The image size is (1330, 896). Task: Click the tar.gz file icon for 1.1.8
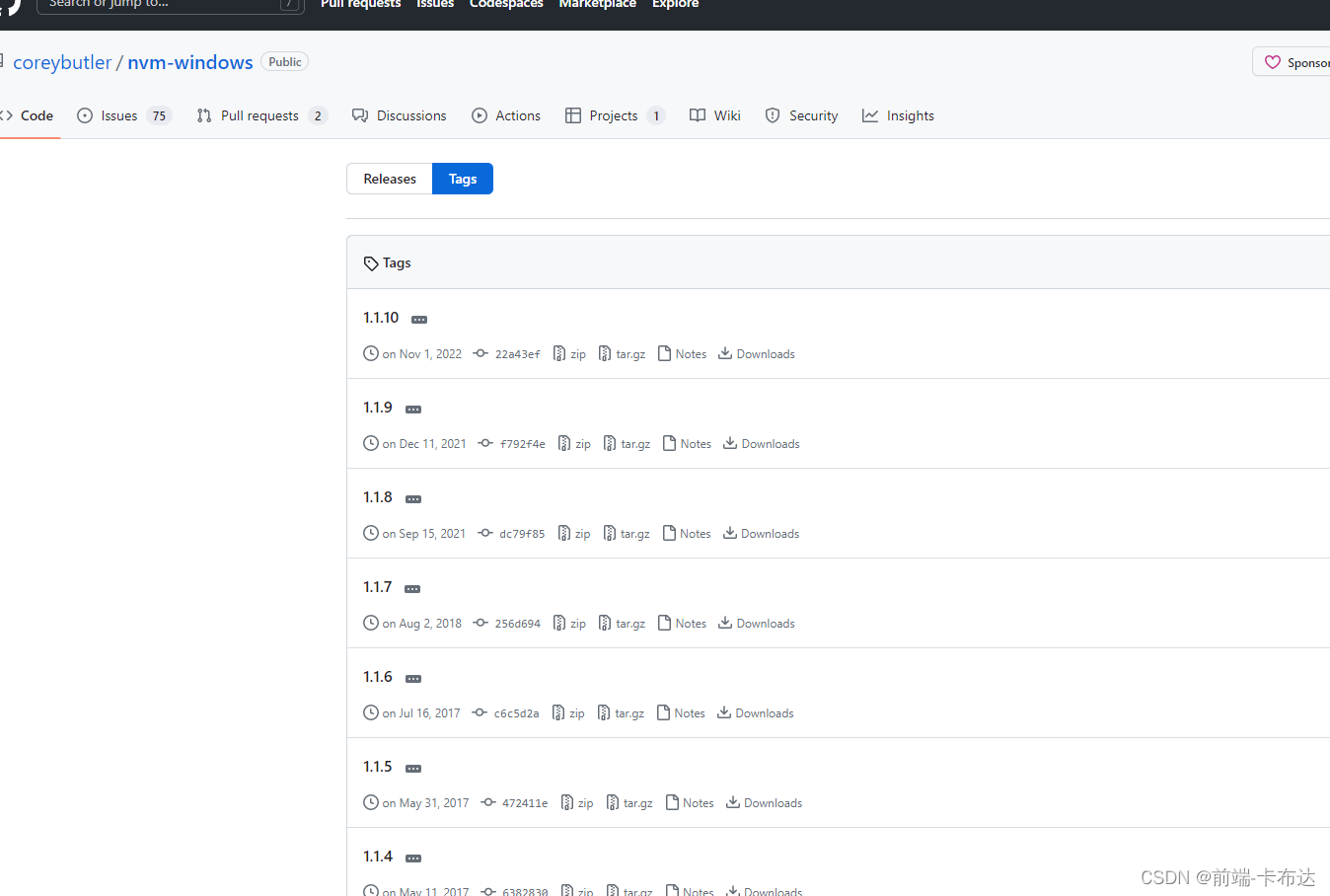[610, 533]
